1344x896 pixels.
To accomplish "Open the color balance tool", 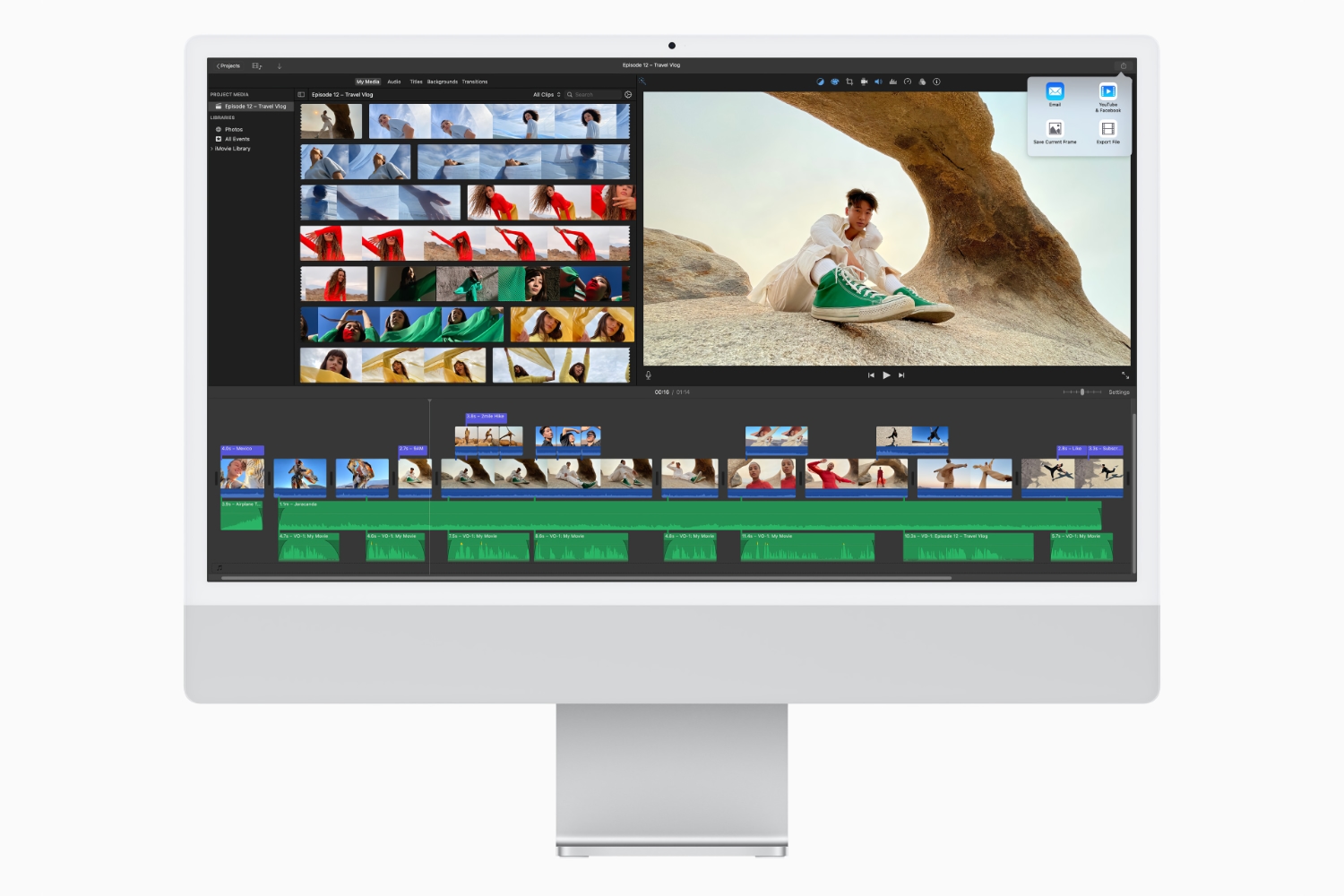I will pyautogui.click(x=820, y=82).
